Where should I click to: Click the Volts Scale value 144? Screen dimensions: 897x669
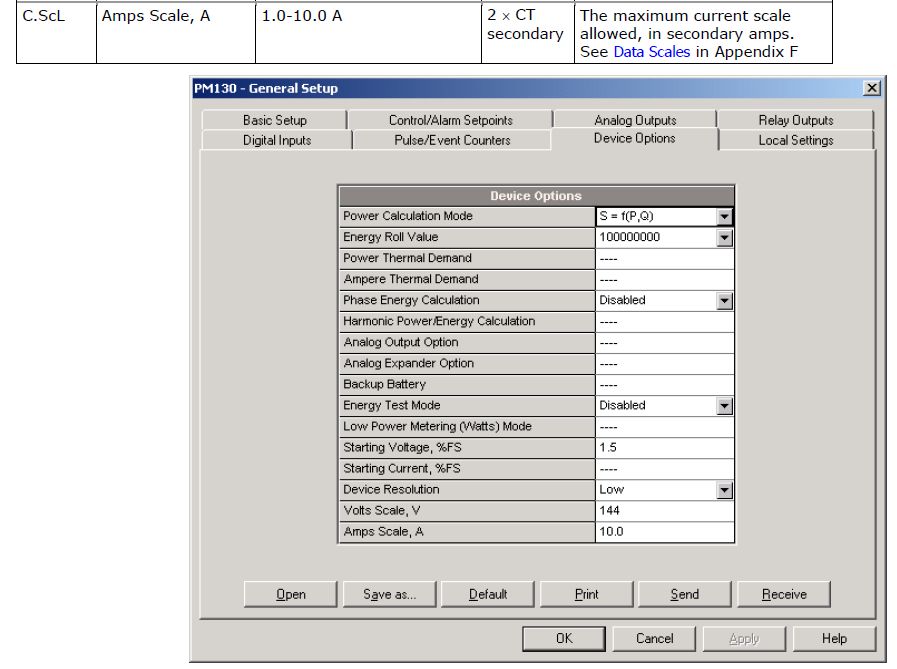coord(664,510)
